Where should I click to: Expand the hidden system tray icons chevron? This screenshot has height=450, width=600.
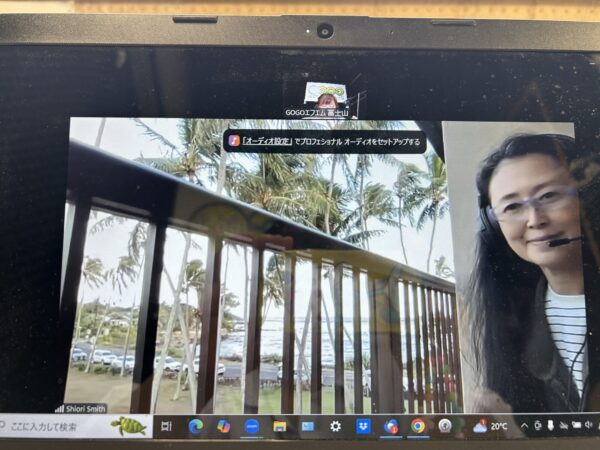[523, 426]
